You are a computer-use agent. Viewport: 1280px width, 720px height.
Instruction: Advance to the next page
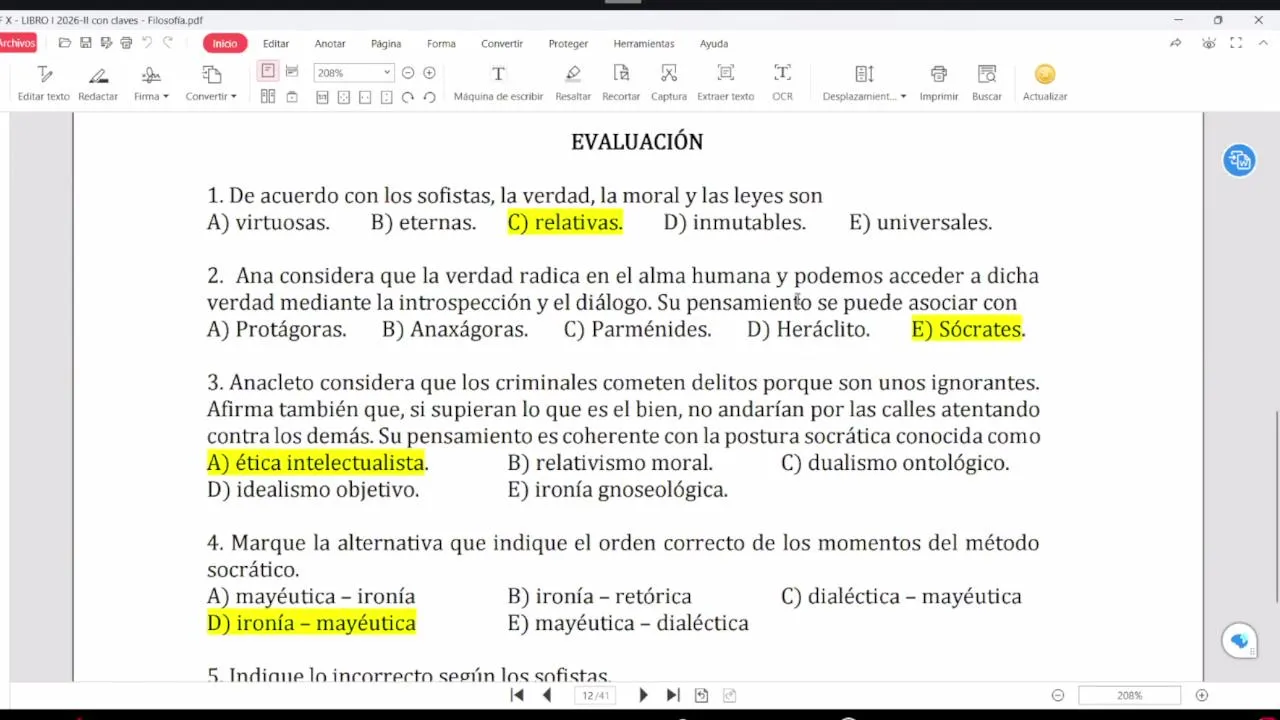tap(643, 695)
